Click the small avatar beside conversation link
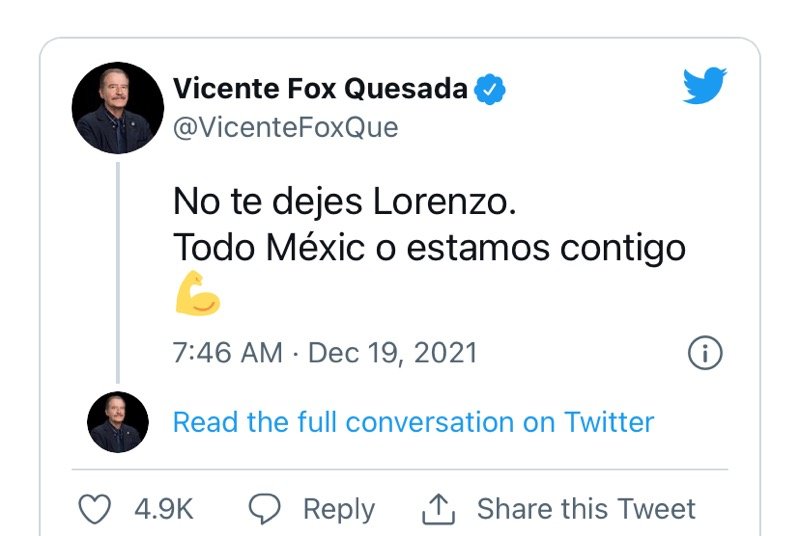Image resolution: width=800 pixels, height=536 pixels. [118, 421]
